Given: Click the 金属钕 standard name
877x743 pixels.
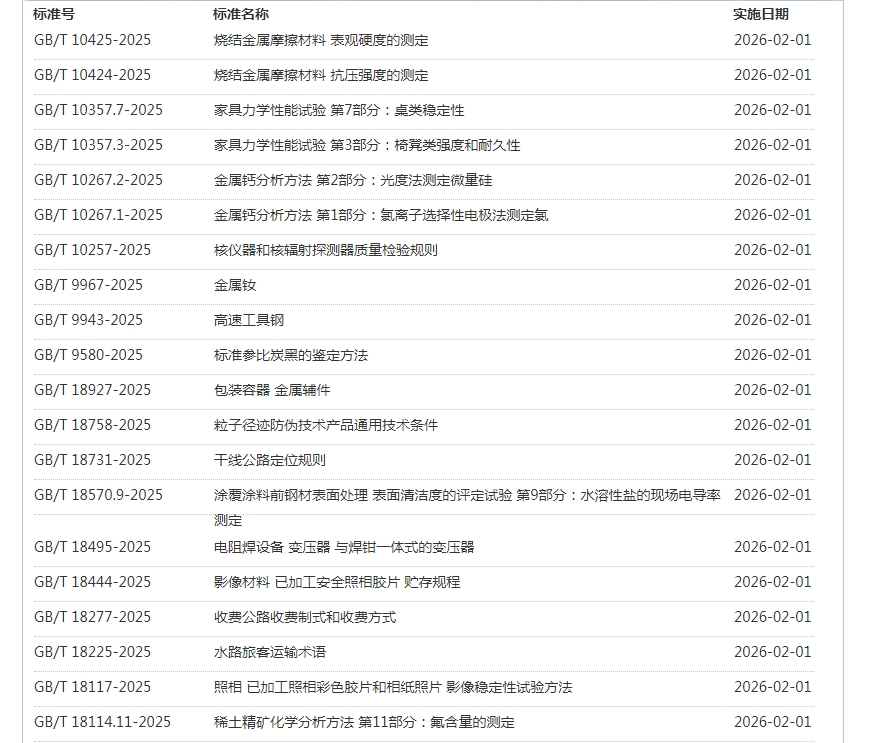Looking at the screenshot, I should point(234,285).
